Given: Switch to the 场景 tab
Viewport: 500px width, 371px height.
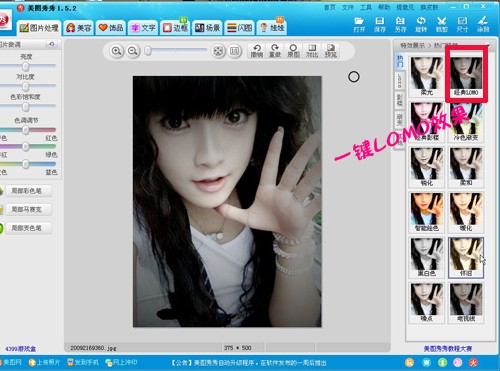Looking at the screenshot, I should pyautogui.click(x=207, y=28).
